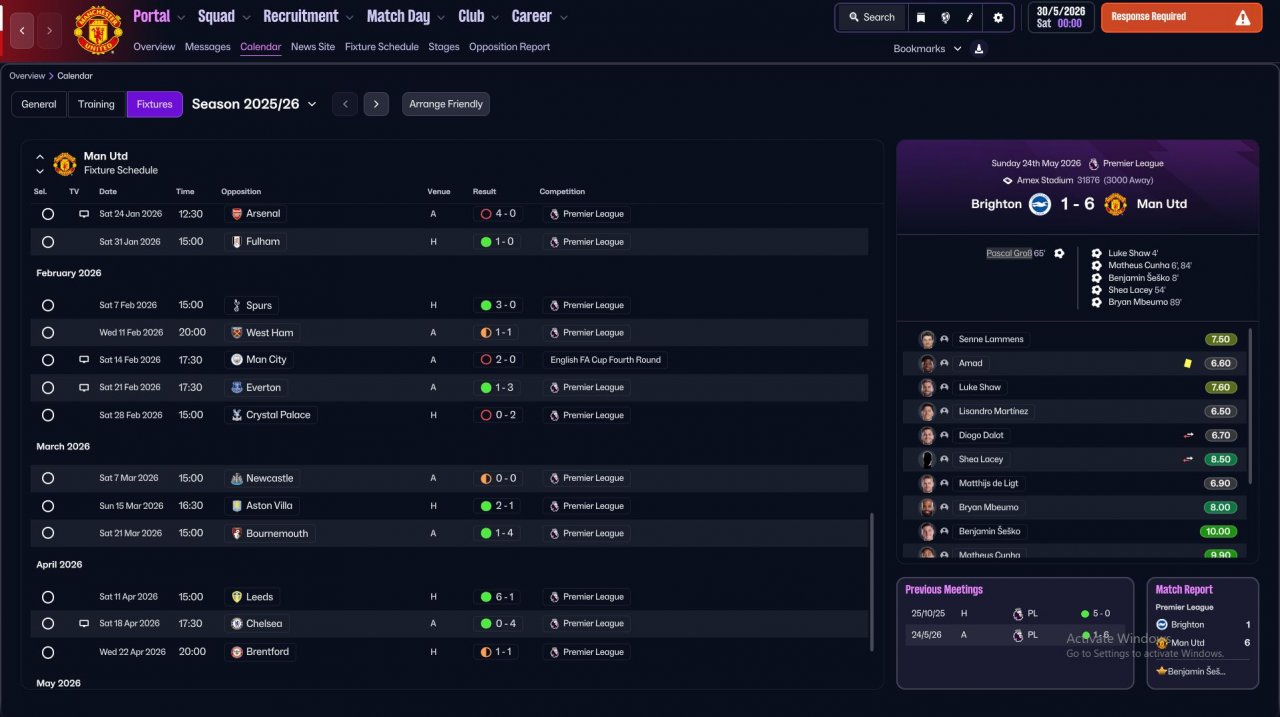Click Amad's yellow card icon
Viewport: 1280px width, 717px height.
tap(1187, 364)
